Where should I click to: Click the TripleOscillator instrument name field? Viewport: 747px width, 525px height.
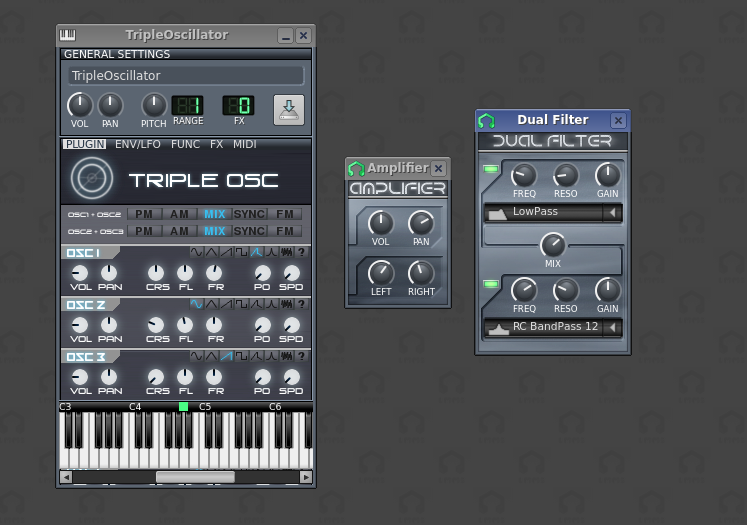[x=186, y=76]
